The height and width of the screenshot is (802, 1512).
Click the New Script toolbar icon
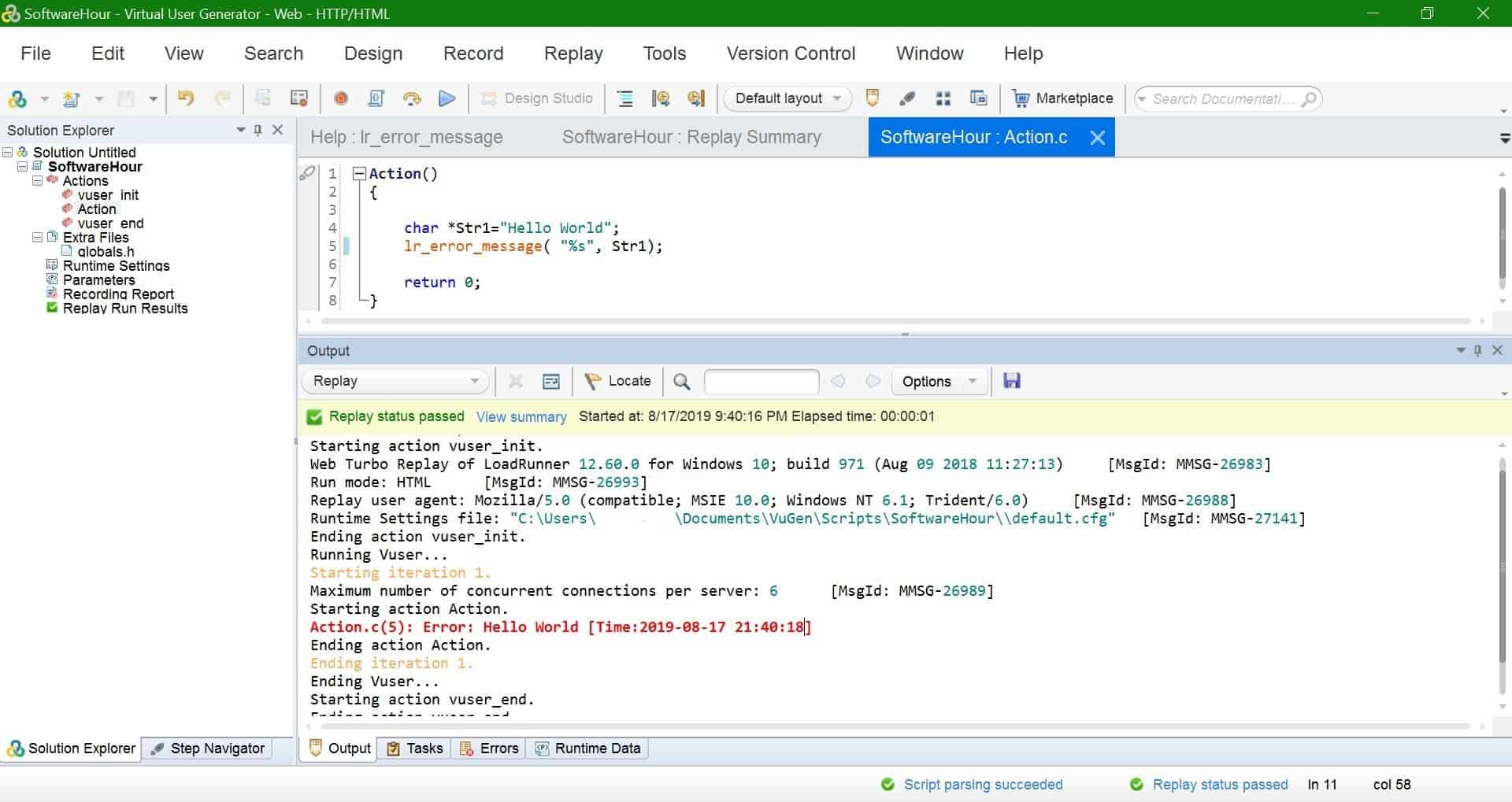pos(72,98)
